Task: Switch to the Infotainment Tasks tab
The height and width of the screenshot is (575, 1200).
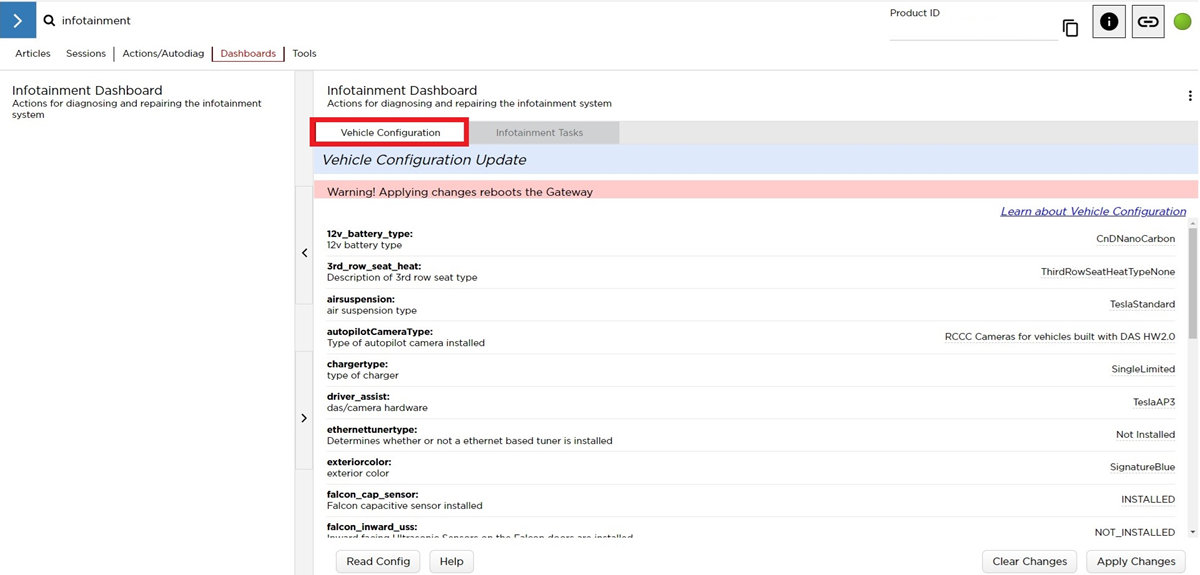Action: tap(539, 133)
